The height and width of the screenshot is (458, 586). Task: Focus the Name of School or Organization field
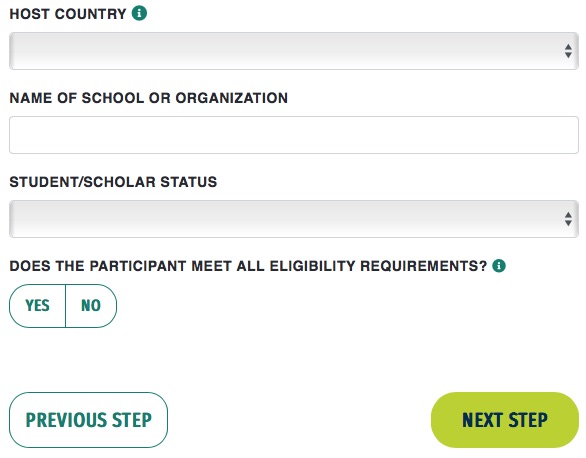point(294,135)
